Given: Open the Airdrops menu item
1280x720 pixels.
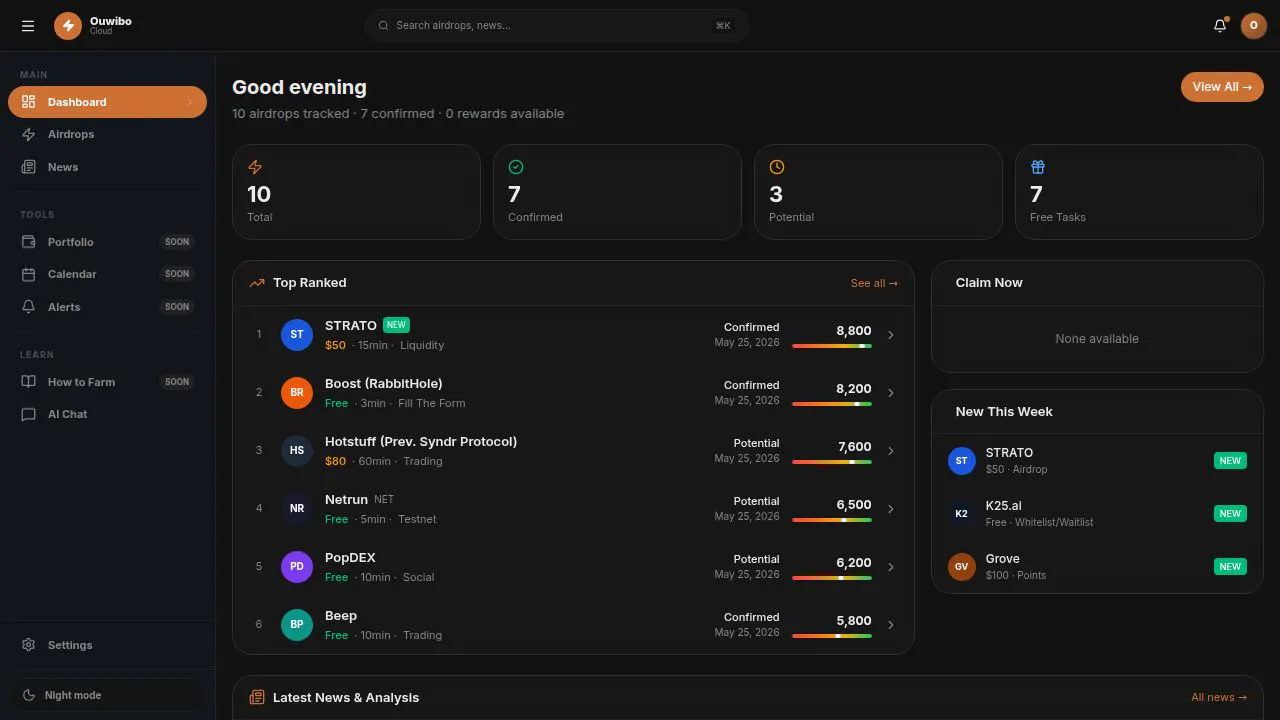Looking at the screenshot, I should pyautogui.click(x=107, y=134).
